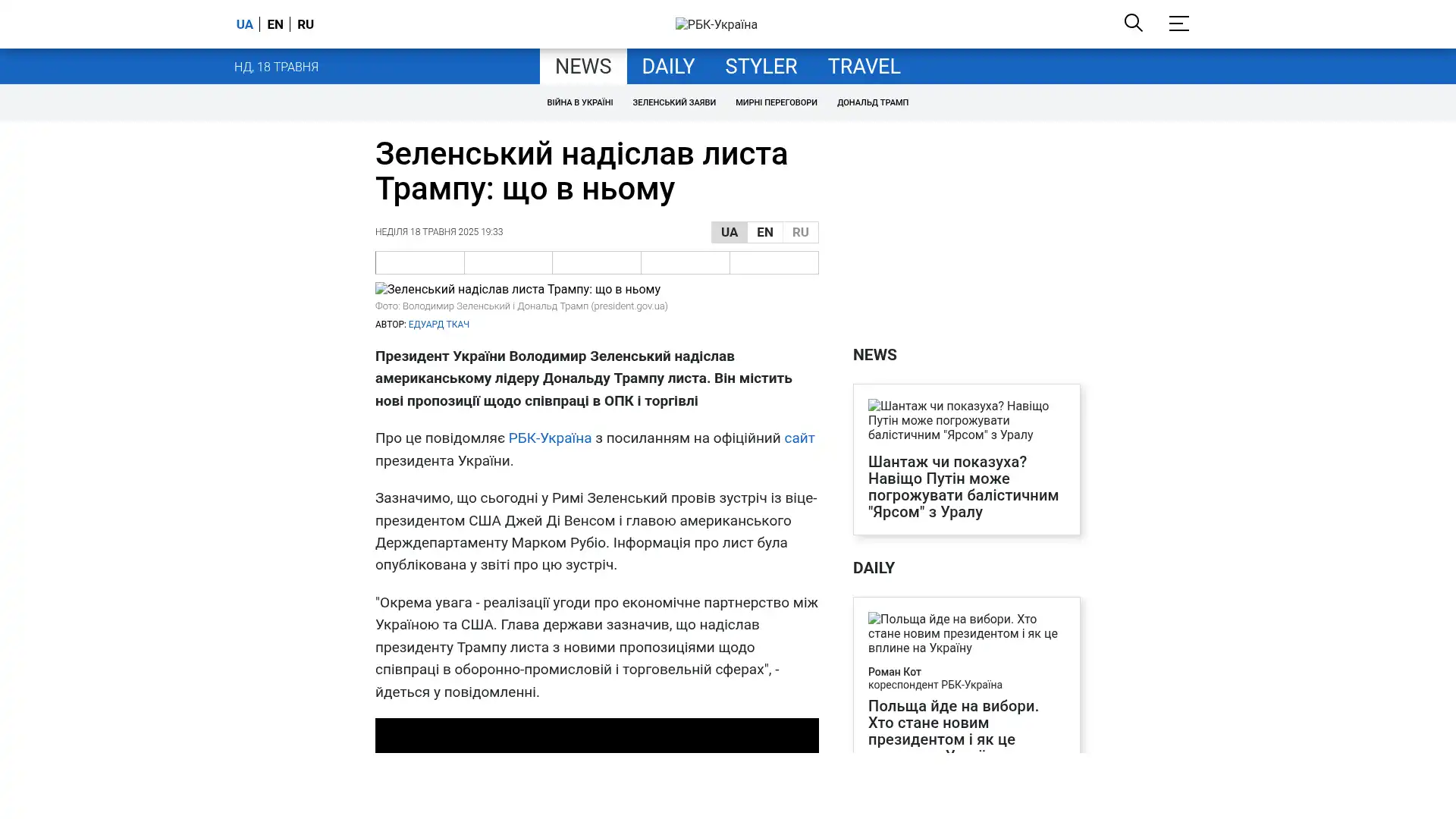Open the 'Дональд Трамп' topic link
The height and width of the screenshot is (819, 1456).
[872, 102]
